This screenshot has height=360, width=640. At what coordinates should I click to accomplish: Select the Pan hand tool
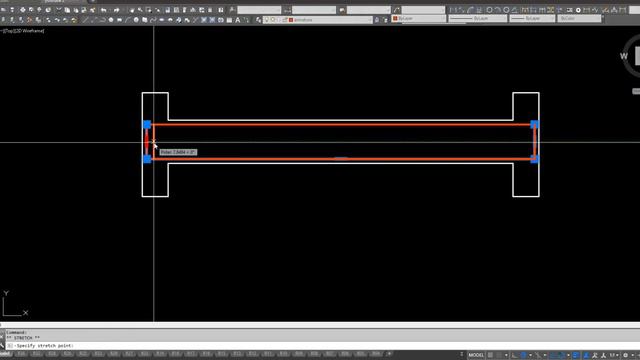coord(132,10)
